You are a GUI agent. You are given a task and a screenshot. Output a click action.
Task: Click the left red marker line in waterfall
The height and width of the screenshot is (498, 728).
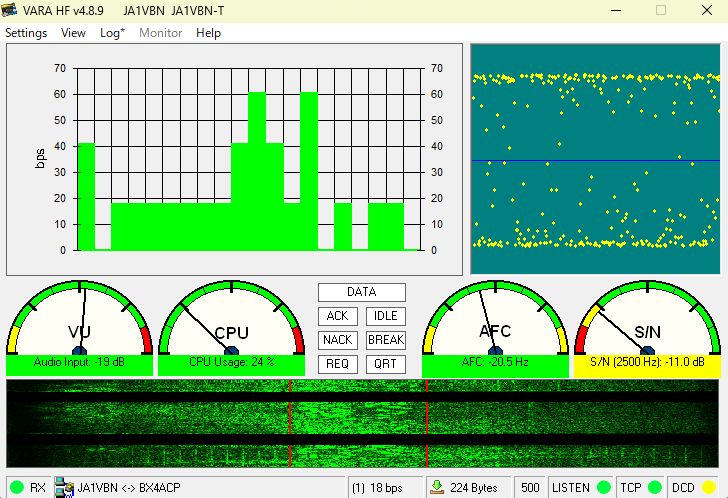tap(290, 423)
